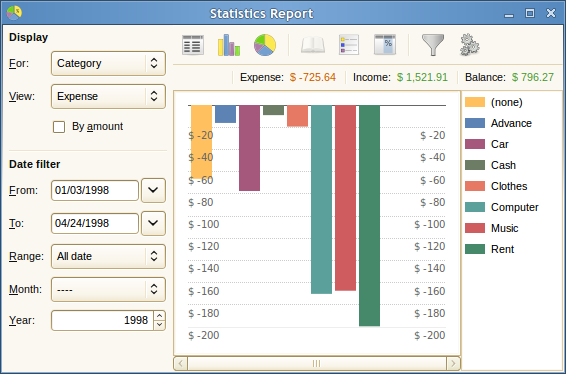The width and height of the screenshot is (566, 374).
Task: Open the To date calendar arrow
Action: pyautogui.click(x=153, y=223)
